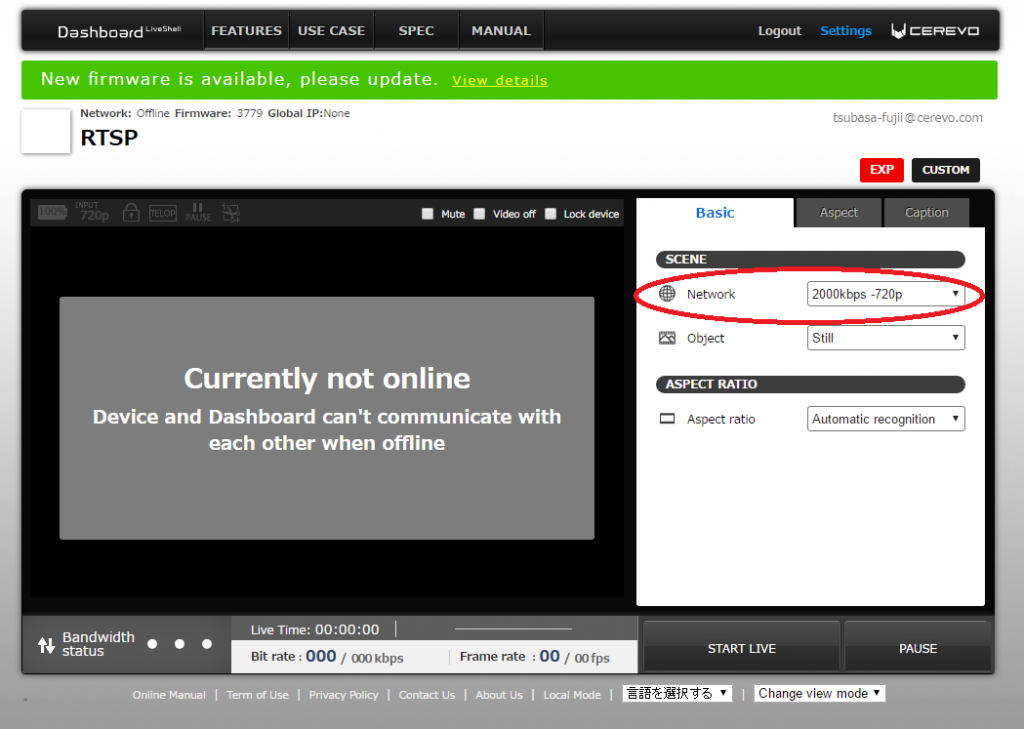This screenshot has height=729, width=1024.
Task: Click the Live Time progress bar
Action: tap(513, 629)
